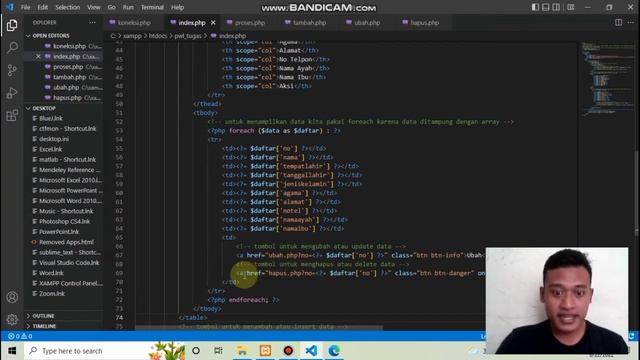The width and height of the screenshot is (640, 360).
Task: Open the Manage gear icon
Action: coord(12,319)
